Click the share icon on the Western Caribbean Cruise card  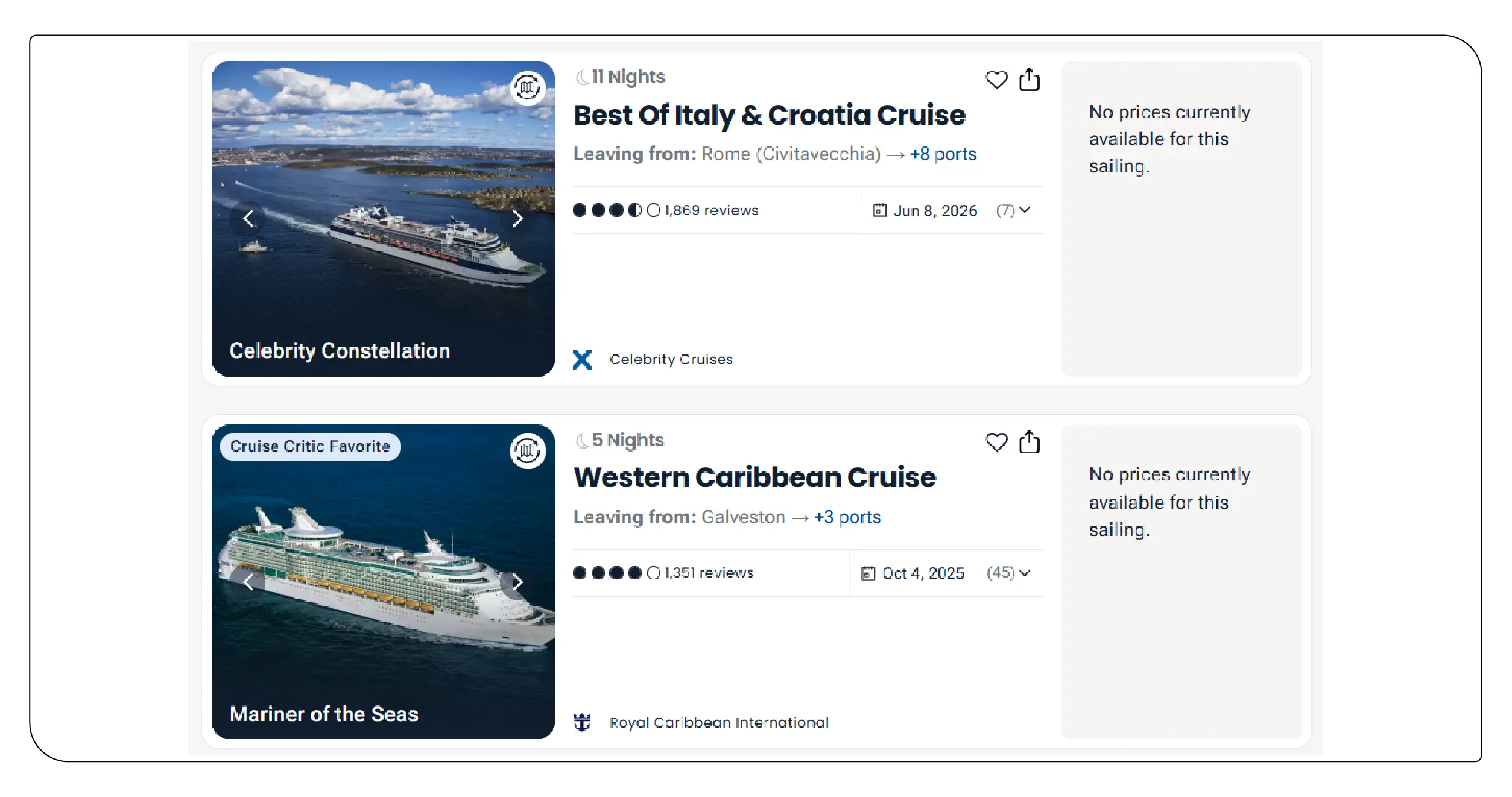[x=1030, y=442]
